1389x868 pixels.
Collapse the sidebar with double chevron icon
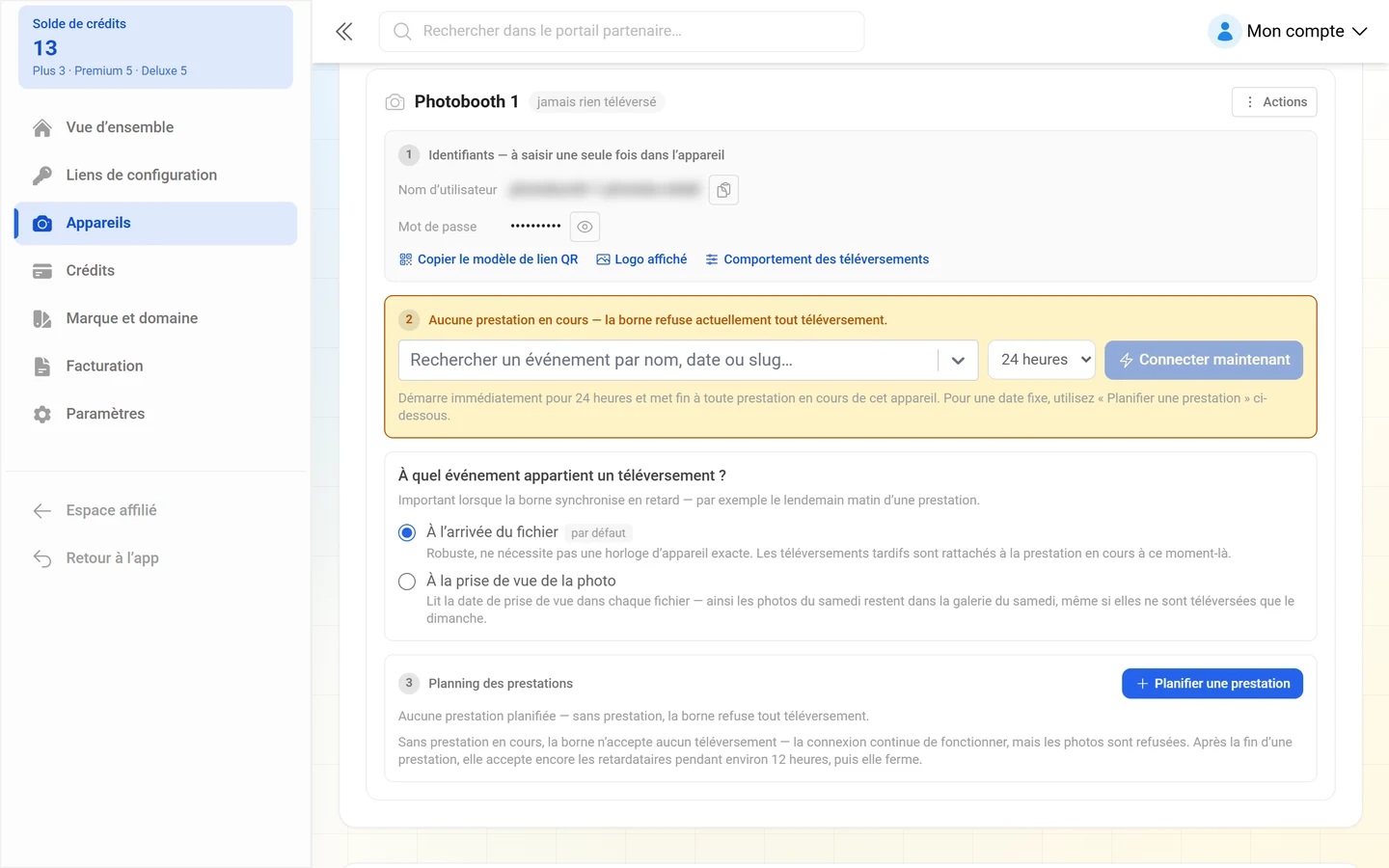(x=343, y=31)
